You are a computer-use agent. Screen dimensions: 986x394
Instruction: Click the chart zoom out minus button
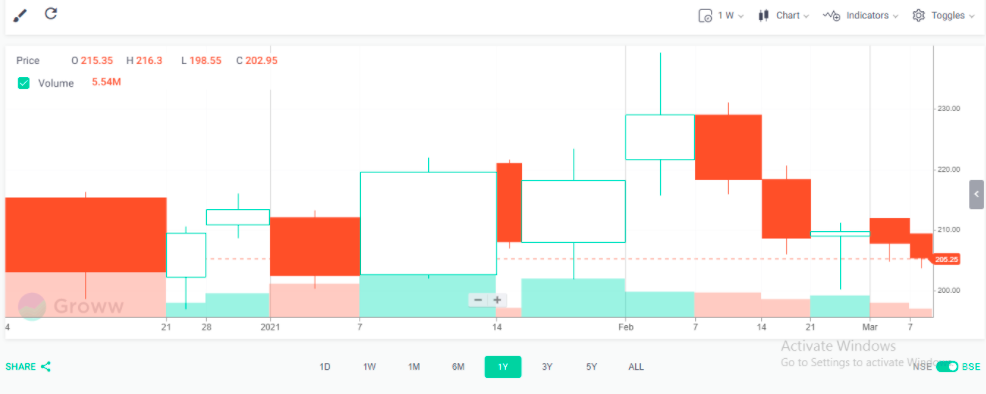(x=478, y=300)
